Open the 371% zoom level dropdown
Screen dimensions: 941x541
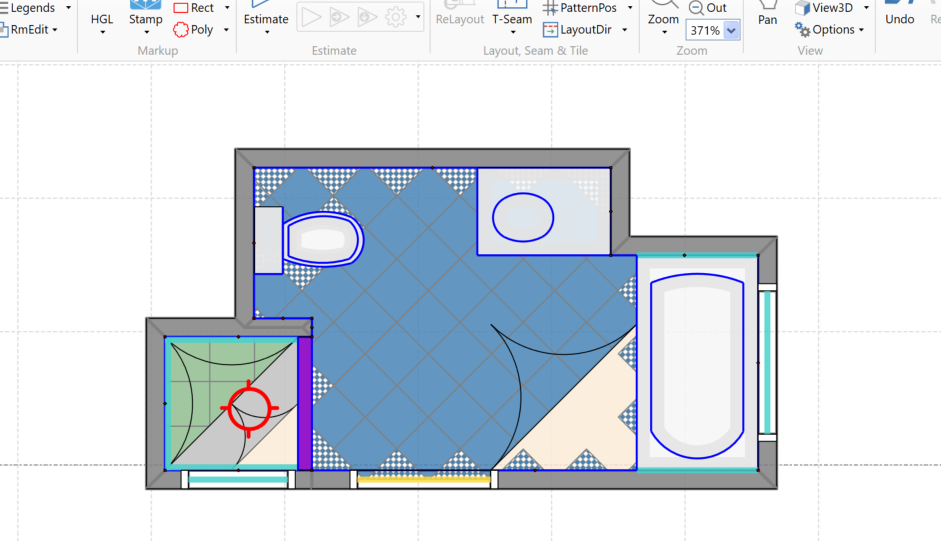click(x=731, y=31)
